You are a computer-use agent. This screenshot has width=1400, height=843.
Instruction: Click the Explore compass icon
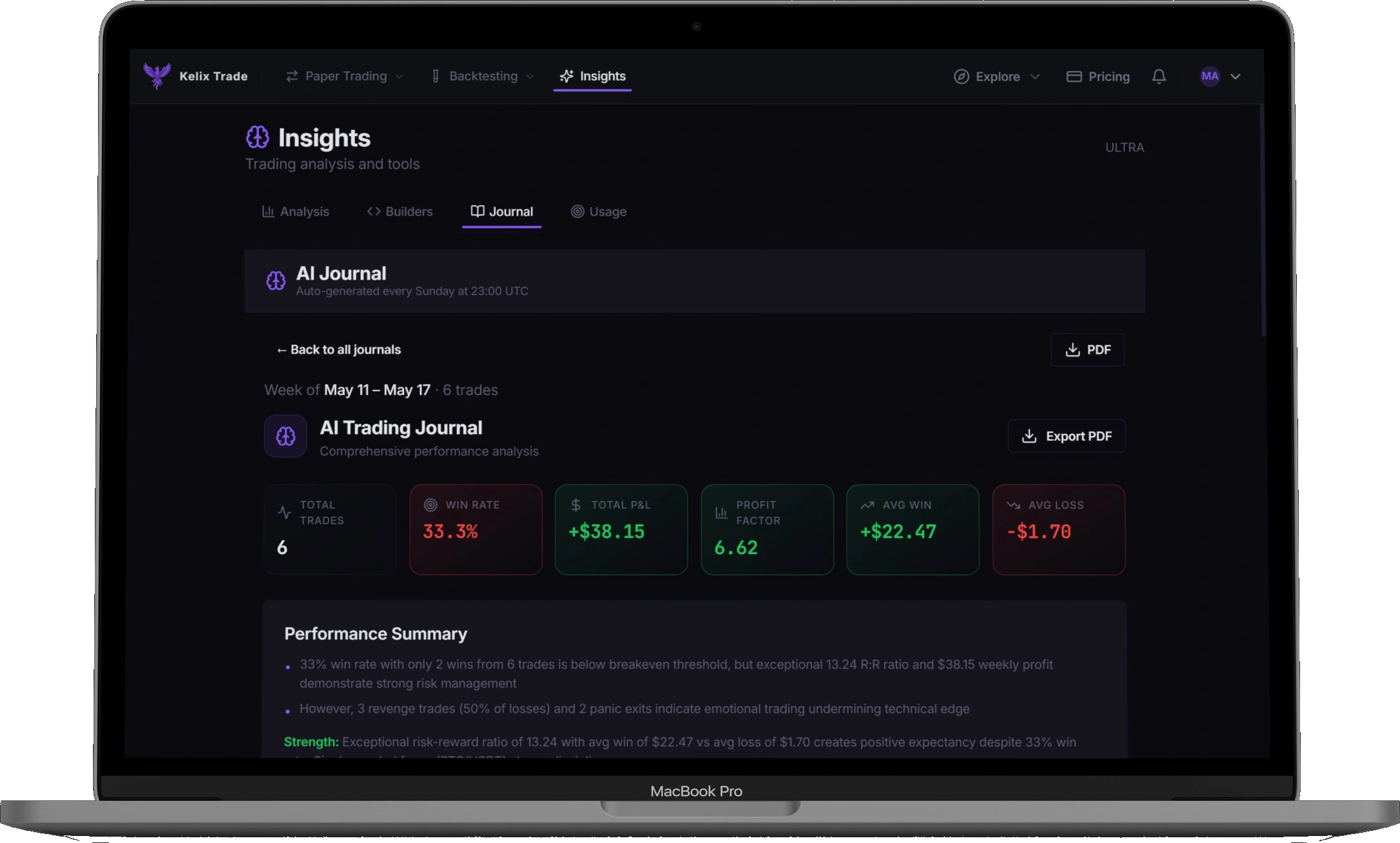(961, 76)
